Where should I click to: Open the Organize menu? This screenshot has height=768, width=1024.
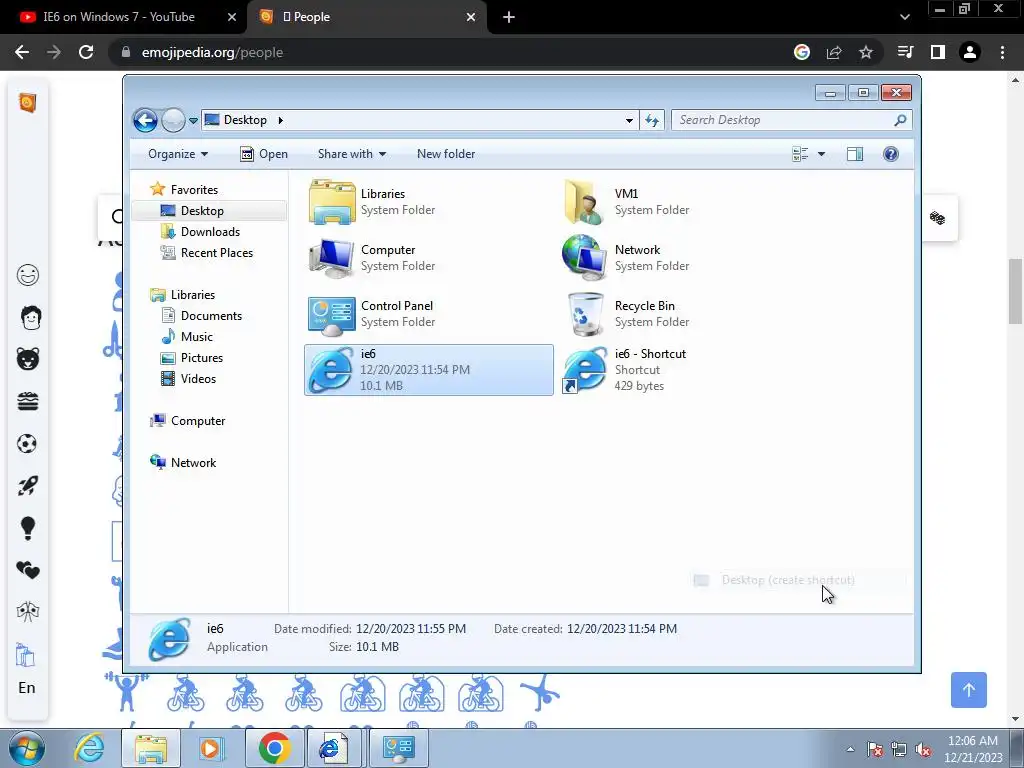(178, 154)
